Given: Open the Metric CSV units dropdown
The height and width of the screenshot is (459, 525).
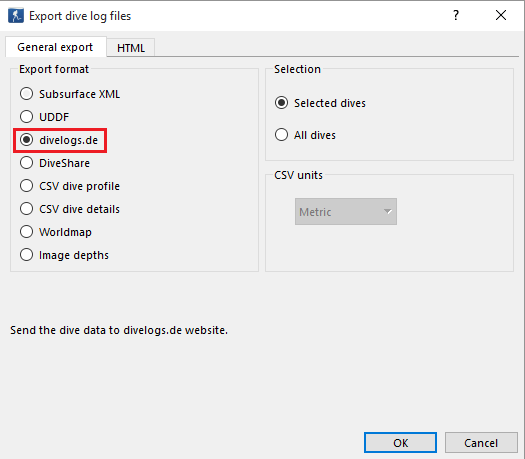Looking at the screenshot, I should 346,212.
